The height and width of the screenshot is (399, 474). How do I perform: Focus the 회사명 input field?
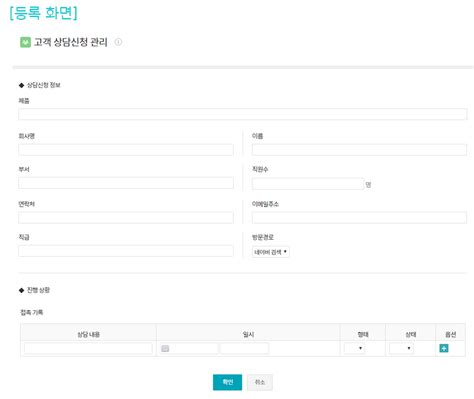pyautogui.click(x=126, y=150)
